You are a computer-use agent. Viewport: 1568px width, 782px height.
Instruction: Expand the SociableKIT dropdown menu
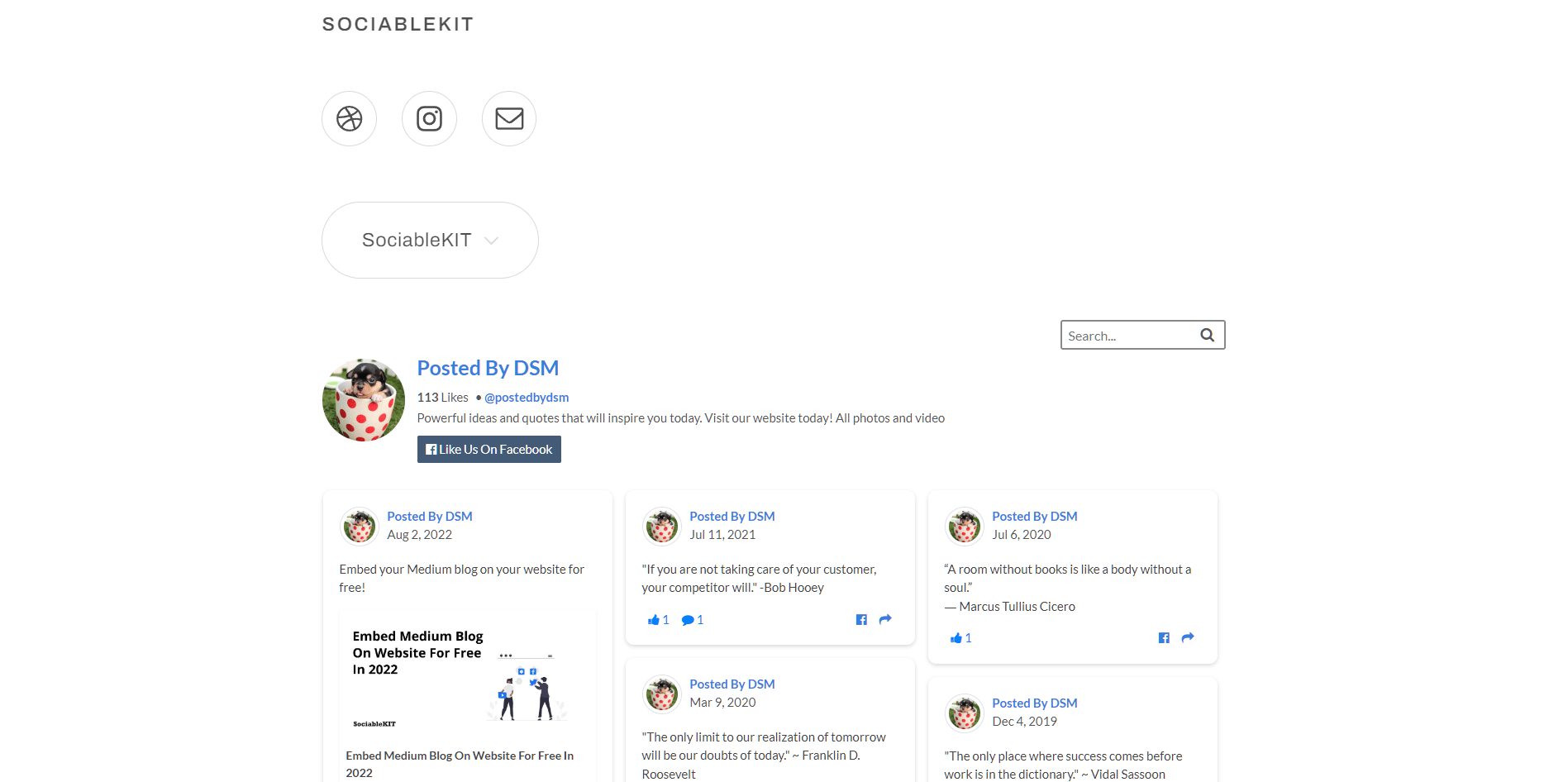click(x=429, y=240)
